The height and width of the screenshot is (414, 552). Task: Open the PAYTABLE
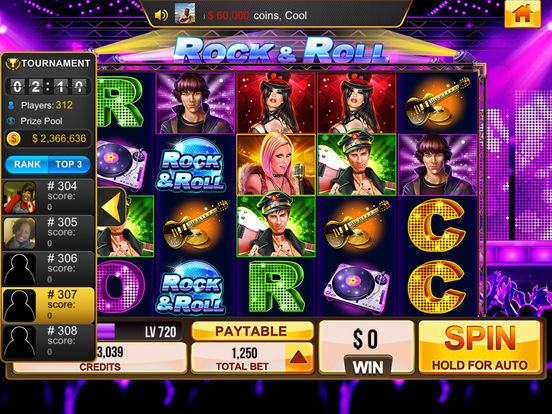point(252,331)
